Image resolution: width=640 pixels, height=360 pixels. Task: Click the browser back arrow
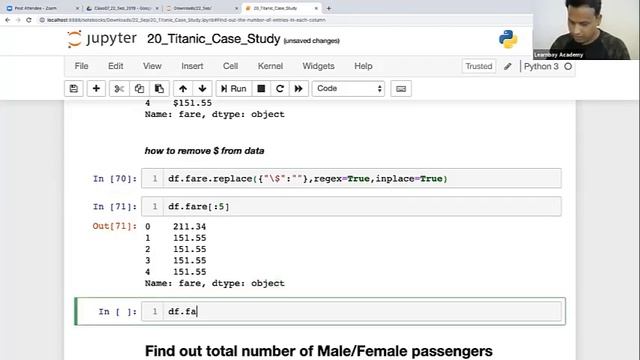click(7, 20)
